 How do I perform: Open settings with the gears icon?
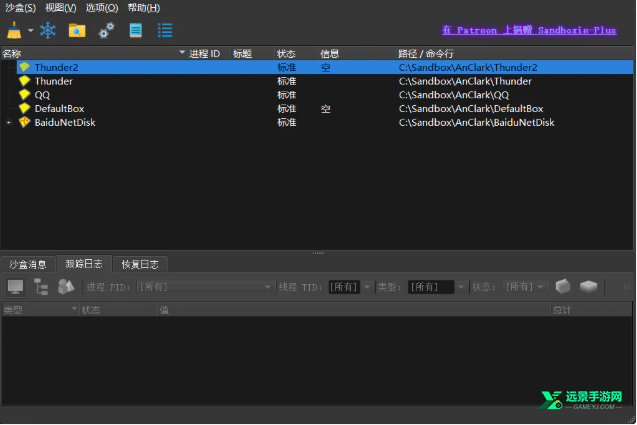click(106, 30)
